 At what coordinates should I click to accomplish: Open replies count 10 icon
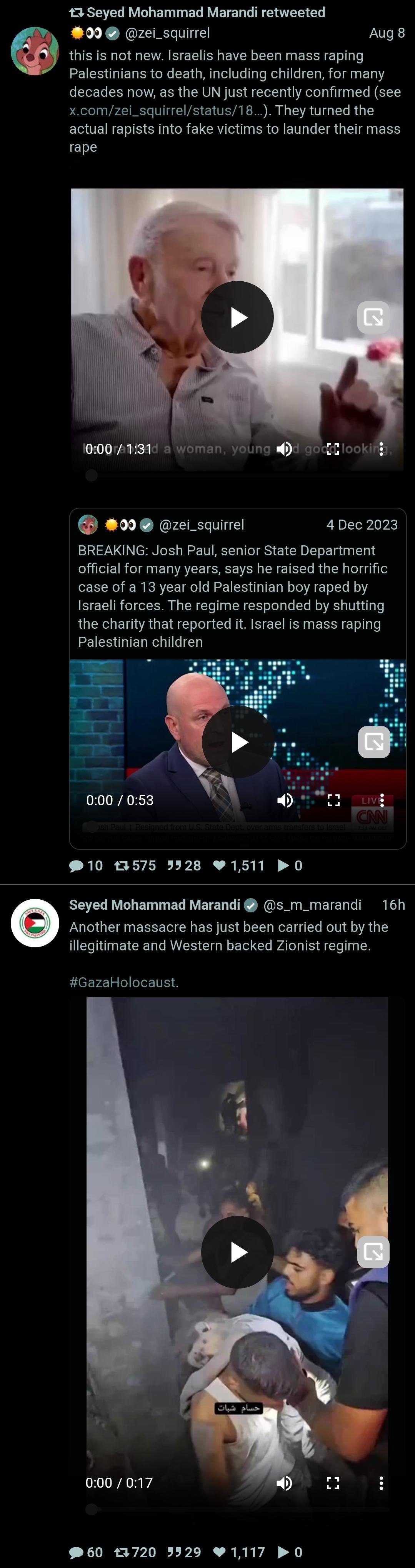pyautogui.click(x=77, y=865)
